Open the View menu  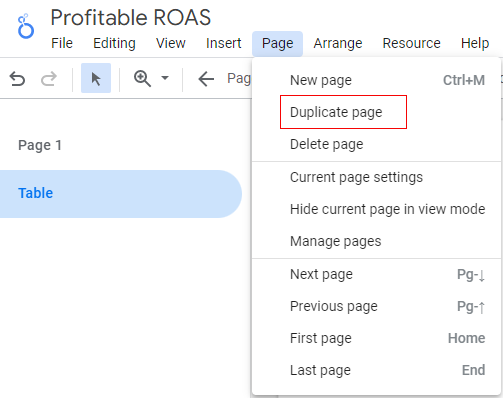(171, 43)
